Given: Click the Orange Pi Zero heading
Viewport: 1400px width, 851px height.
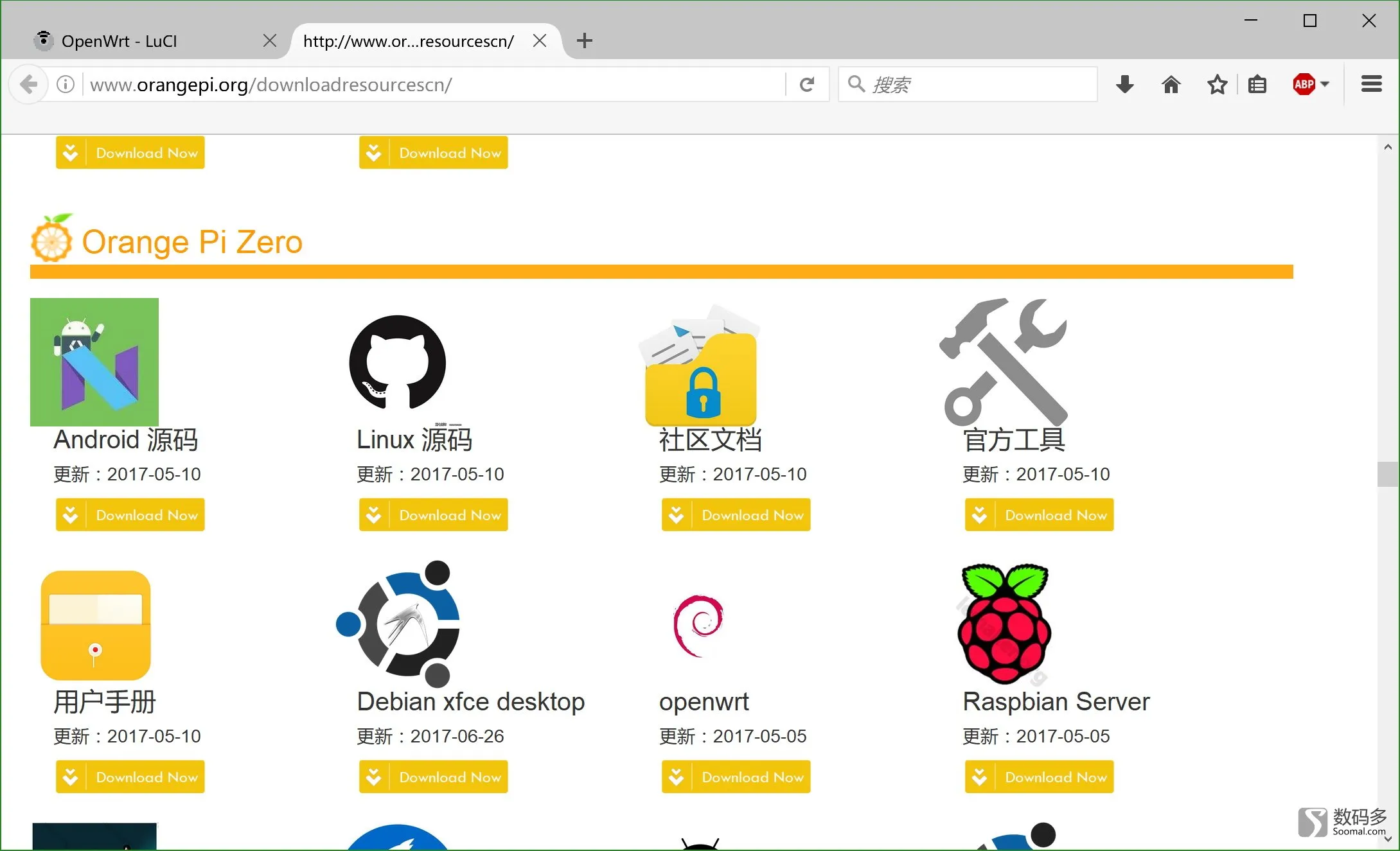Looking at the screenshot, I should point(192,242).
